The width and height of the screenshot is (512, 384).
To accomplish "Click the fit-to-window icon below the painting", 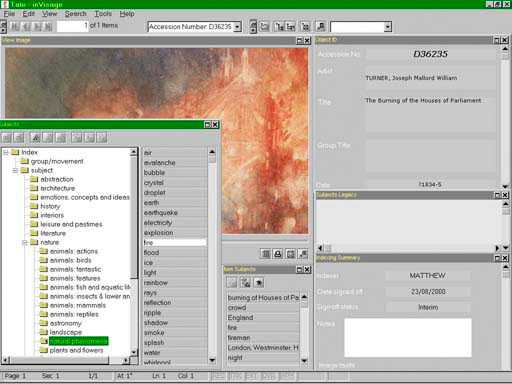I will 291,254.
